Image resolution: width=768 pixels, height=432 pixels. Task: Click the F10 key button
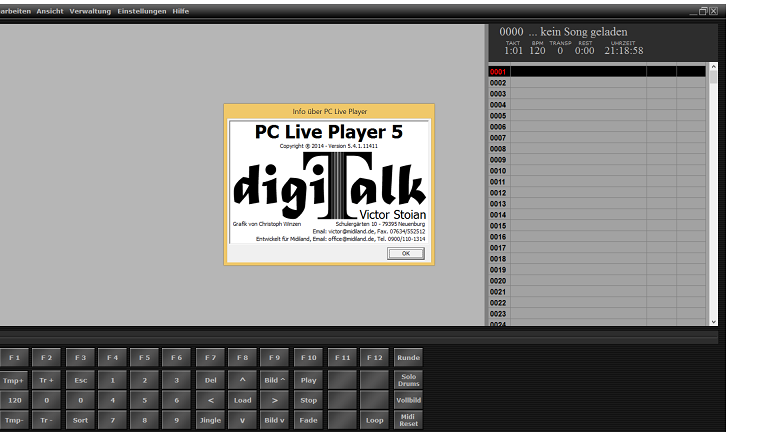[309, 358]
